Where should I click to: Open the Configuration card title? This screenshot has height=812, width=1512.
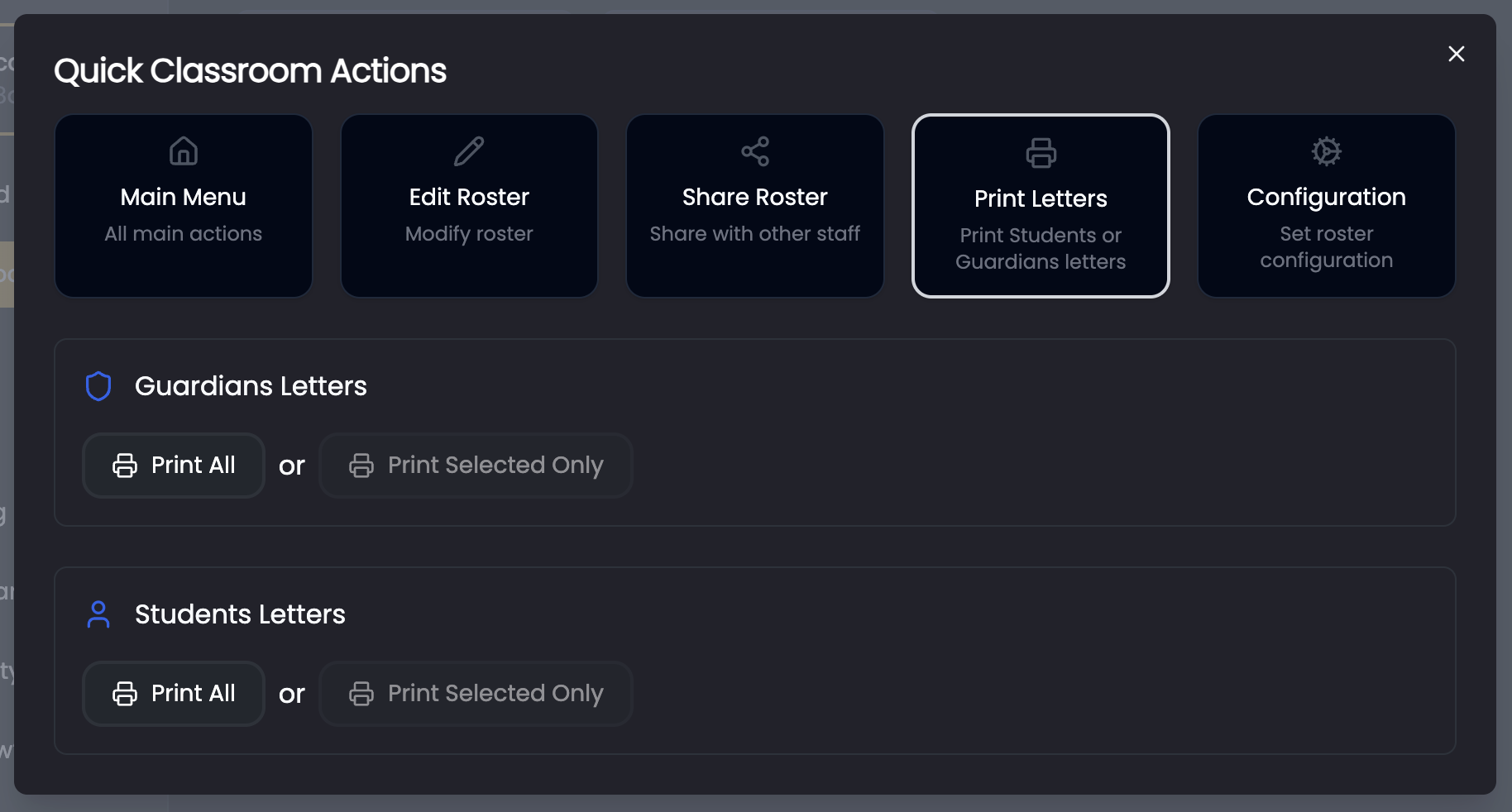1326,197
